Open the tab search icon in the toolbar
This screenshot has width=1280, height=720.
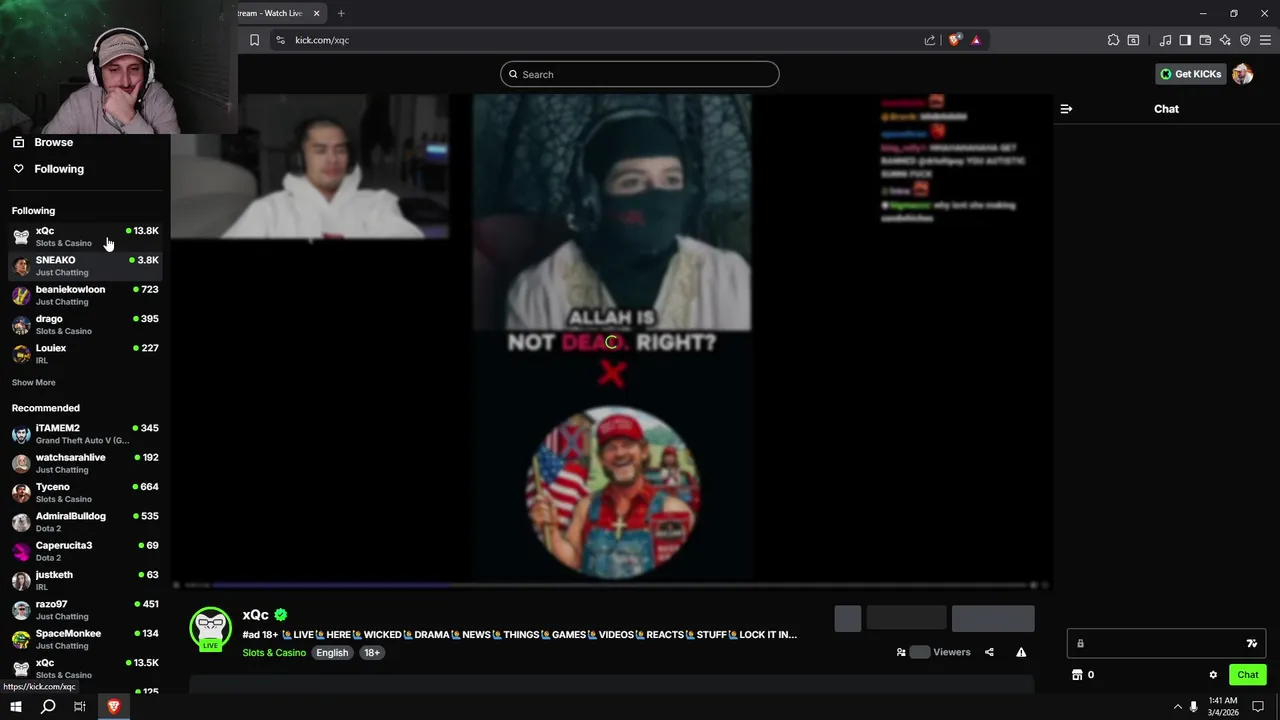pyautogui.click(x=1133, y=40)
